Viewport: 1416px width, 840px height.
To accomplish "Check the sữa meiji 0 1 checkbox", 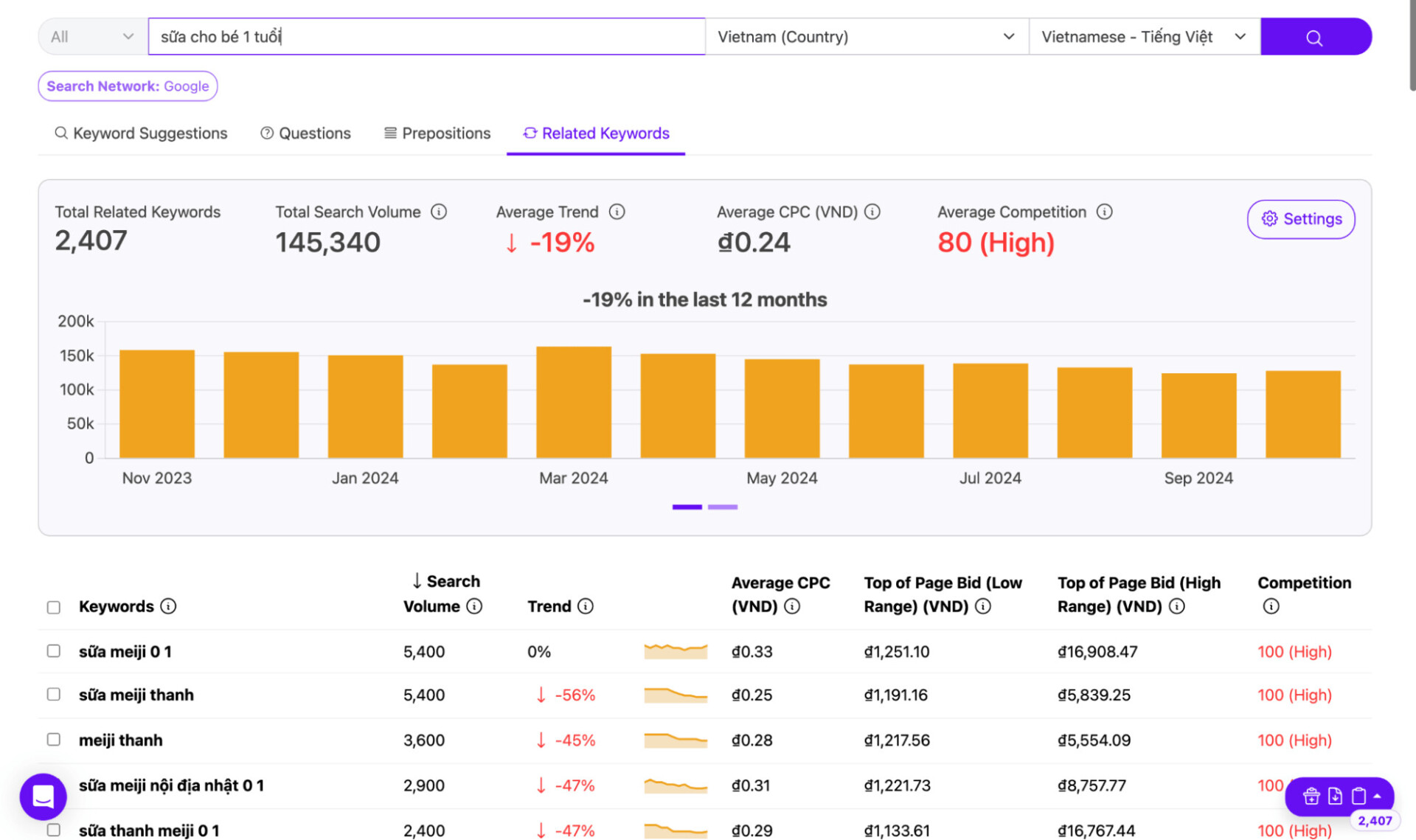I will click(55, 651).
